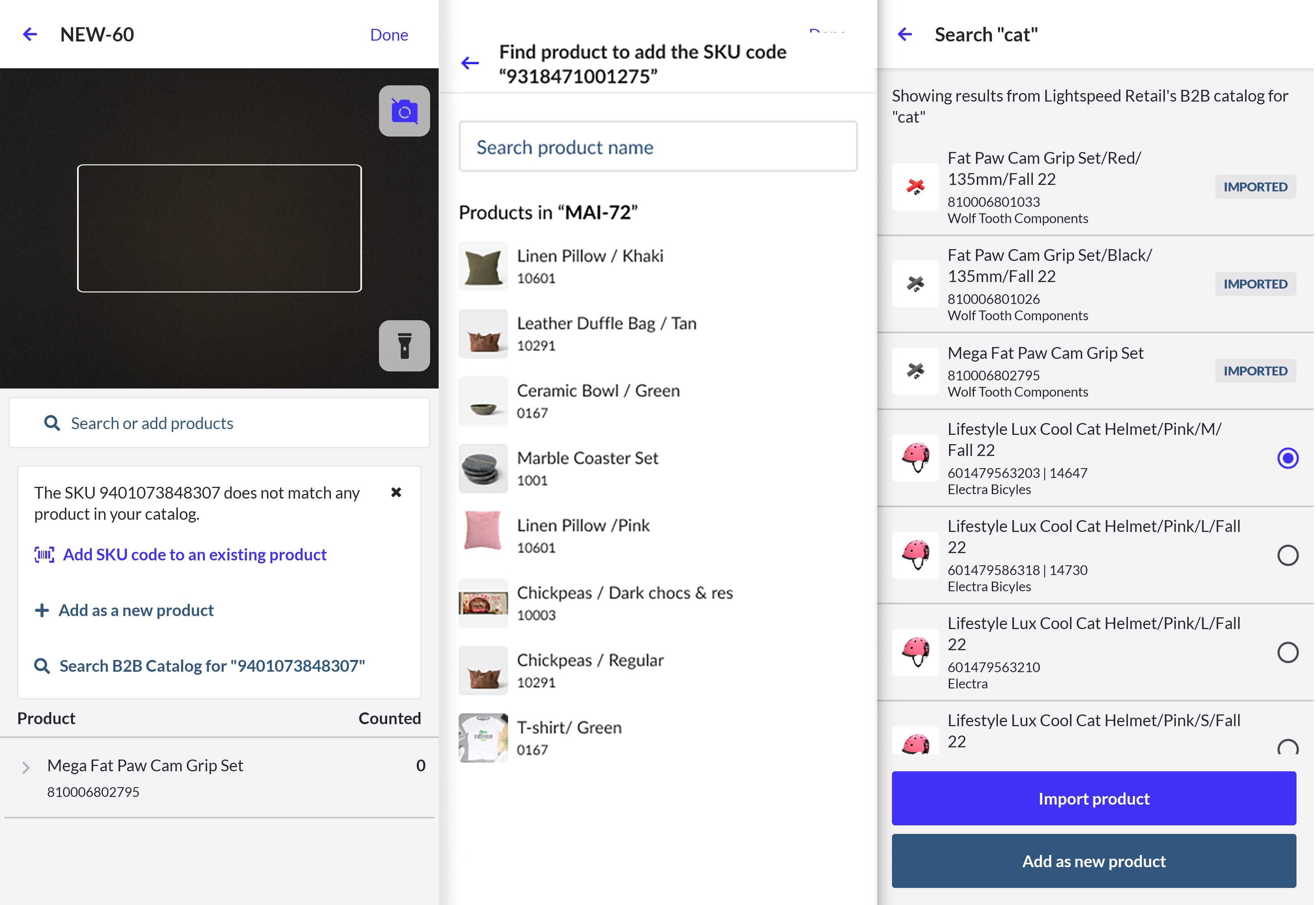This screenshot has width=1316, height=905.
Task: Click the Search product name field
Action: [x=658, y=147]
